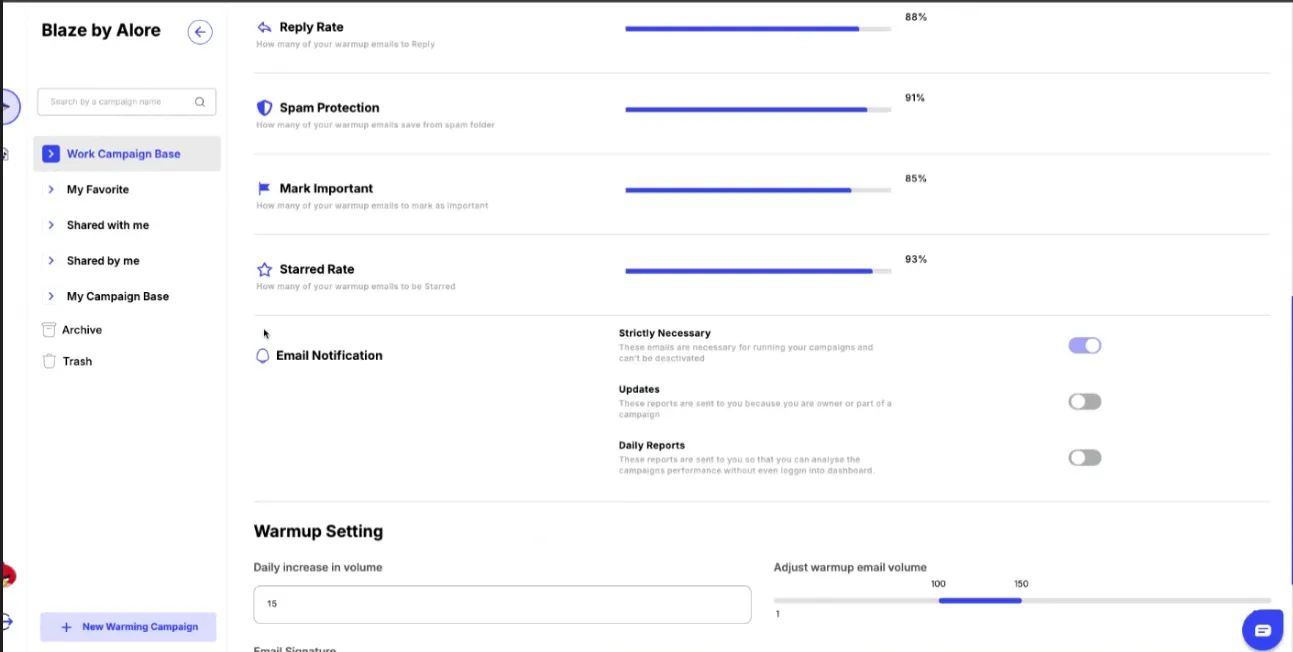Open the Archive section in sidebar
Image resolution: width=1293 pixels, height=652 pixels.
coord(84,329)
